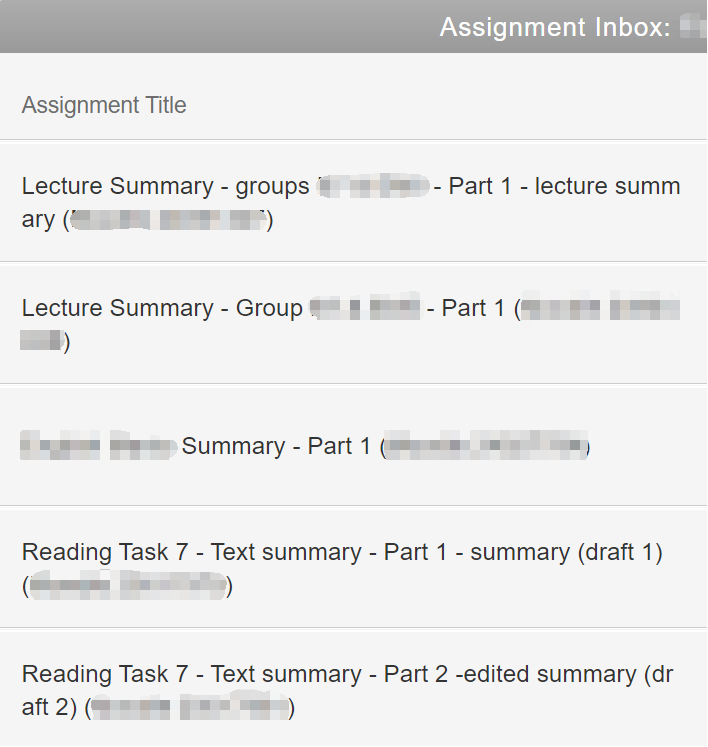The width and height of the screenshot is (708, 747).
Task: Click 'Part 2 -edited summary' text
Action: (x=509, y=674)
